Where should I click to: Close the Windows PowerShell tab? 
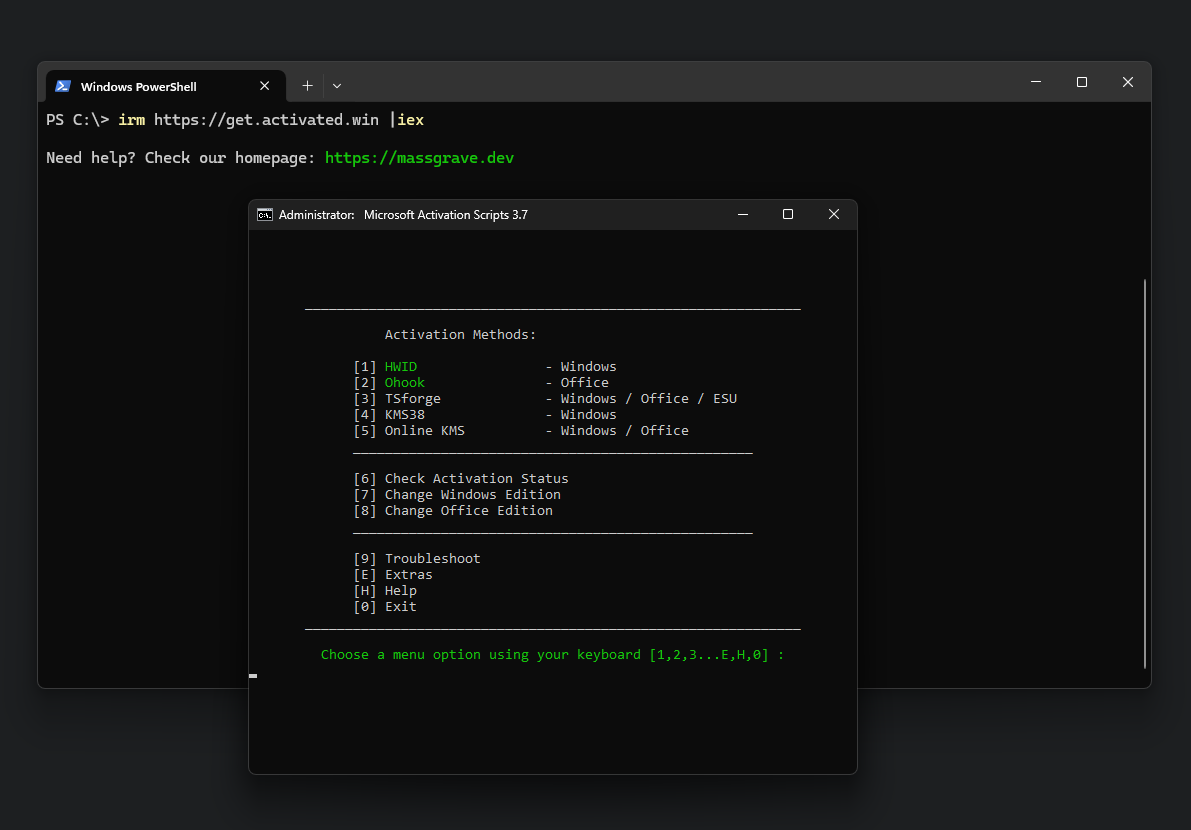coord(264,86)
